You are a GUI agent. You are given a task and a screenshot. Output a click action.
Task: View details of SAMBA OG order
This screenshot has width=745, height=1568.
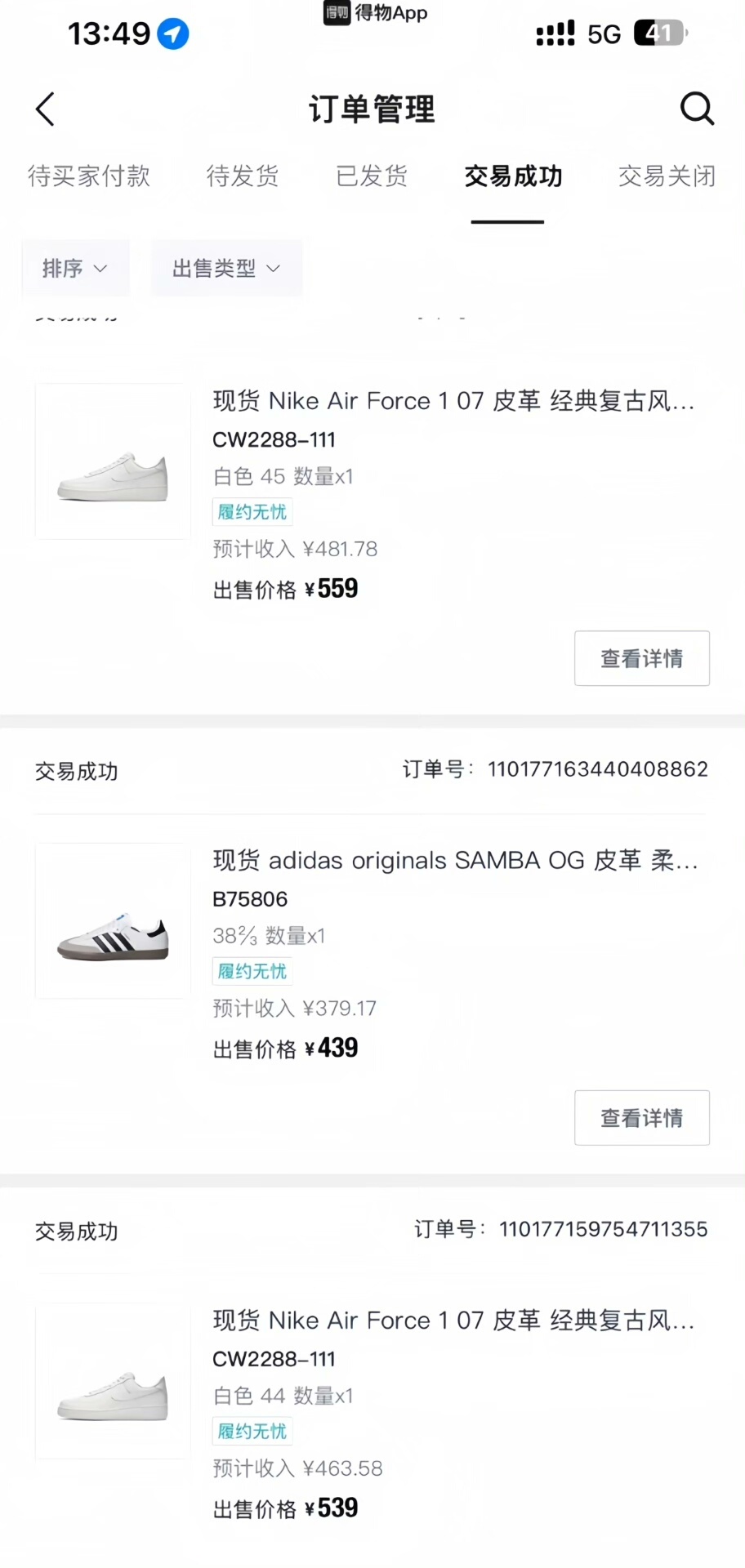coord(641,1117)
